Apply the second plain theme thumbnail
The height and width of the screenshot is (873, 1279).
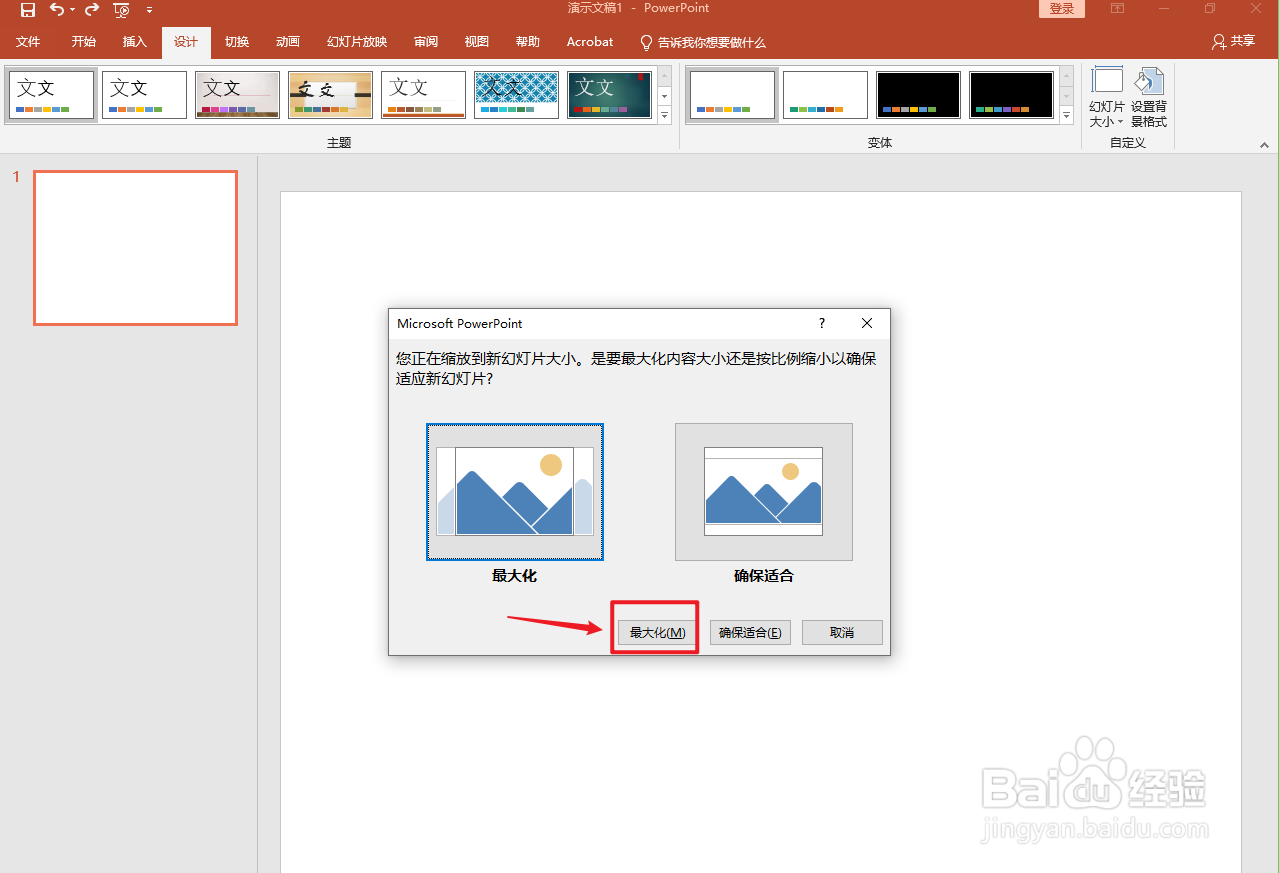click(144, 95)
